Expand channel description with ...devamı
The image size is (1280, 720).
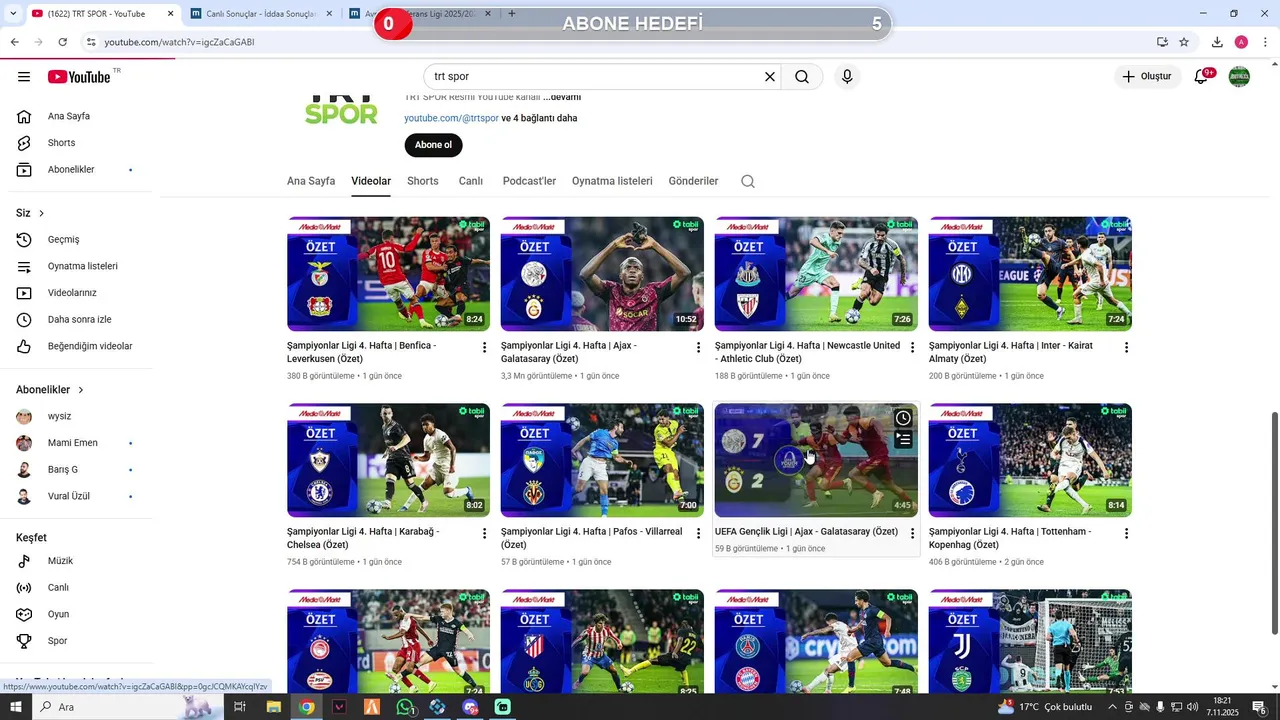562,97
